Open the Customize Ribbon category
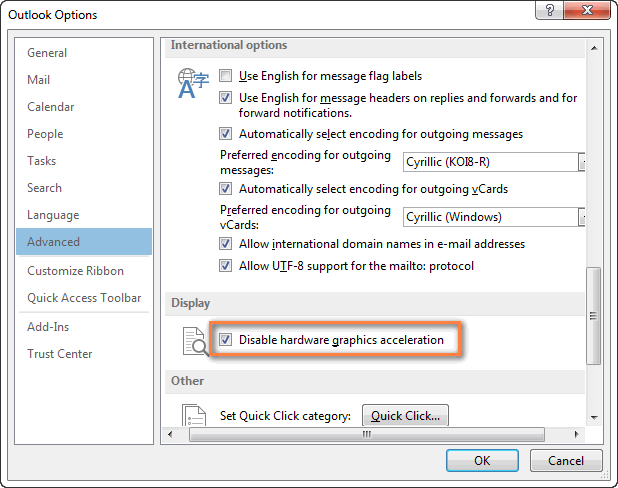Viewport: 618px width, 488px height. (84, 271)
